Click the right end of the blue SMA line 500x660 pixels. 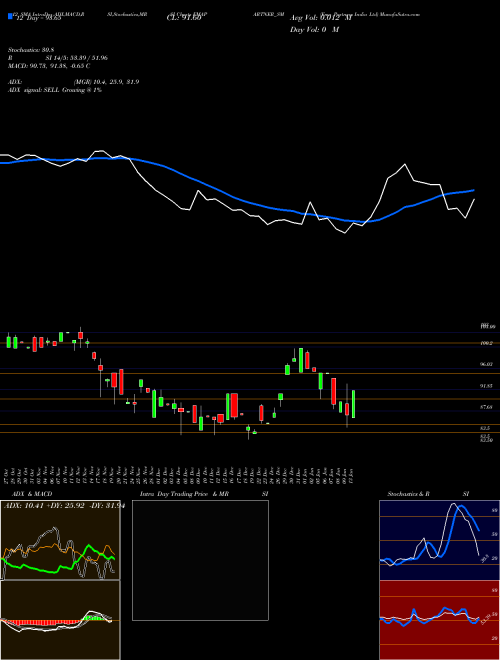point(474,190)
